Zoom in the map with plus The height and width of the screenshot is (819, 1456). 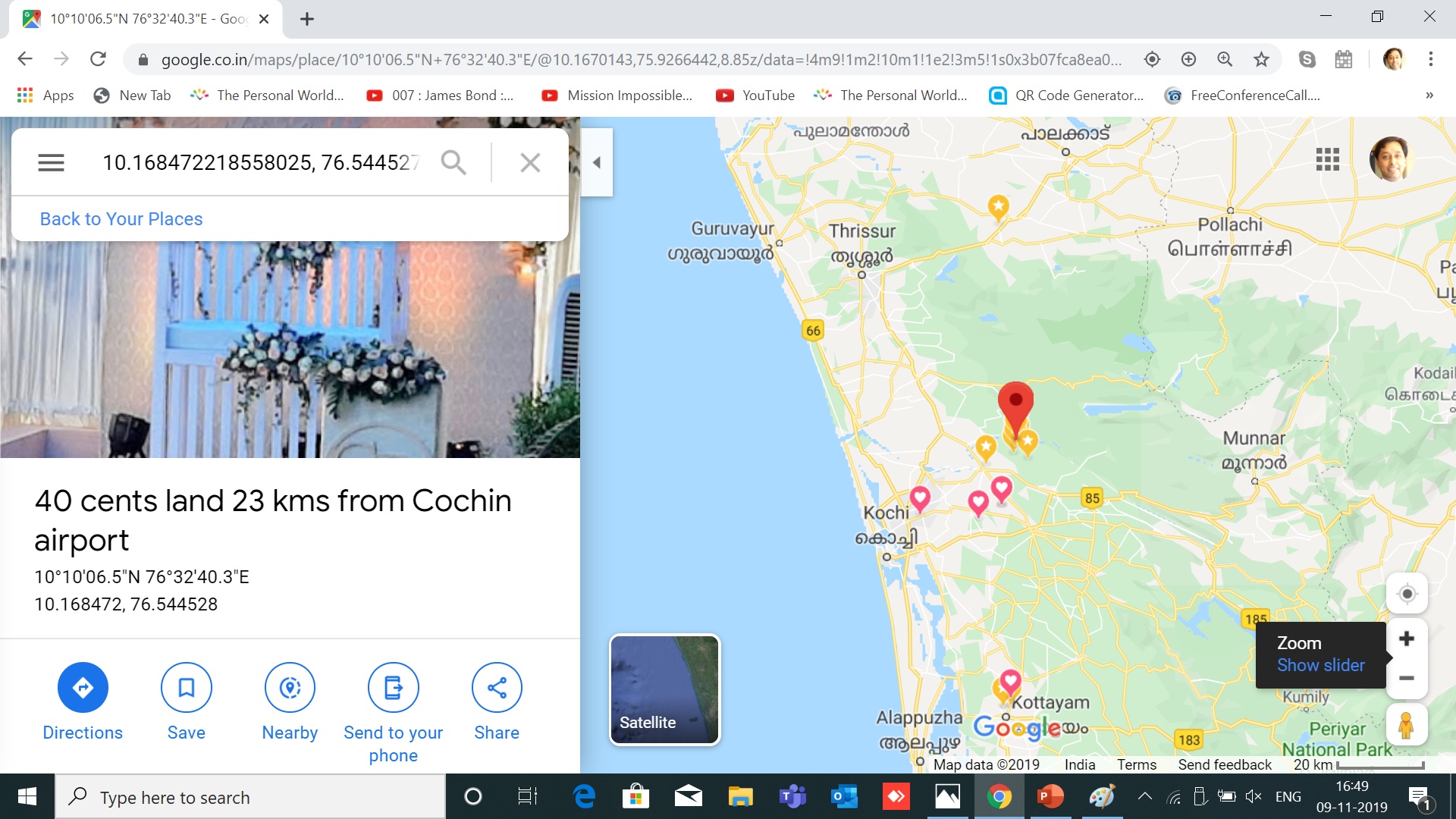pos(1406,639)
